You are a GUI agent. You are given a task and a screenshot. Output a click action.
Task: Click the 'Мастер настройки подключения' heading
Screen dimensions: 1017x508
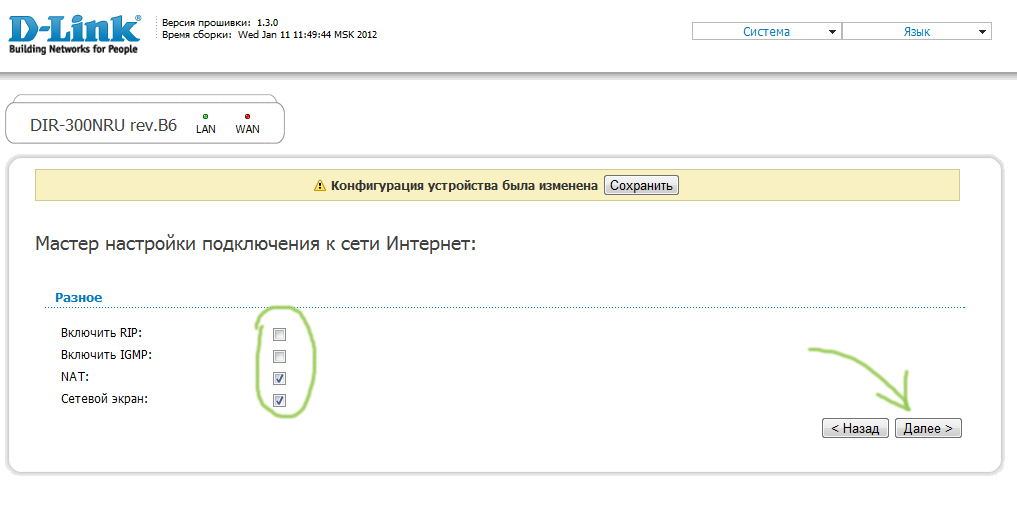tap(255, 243)
